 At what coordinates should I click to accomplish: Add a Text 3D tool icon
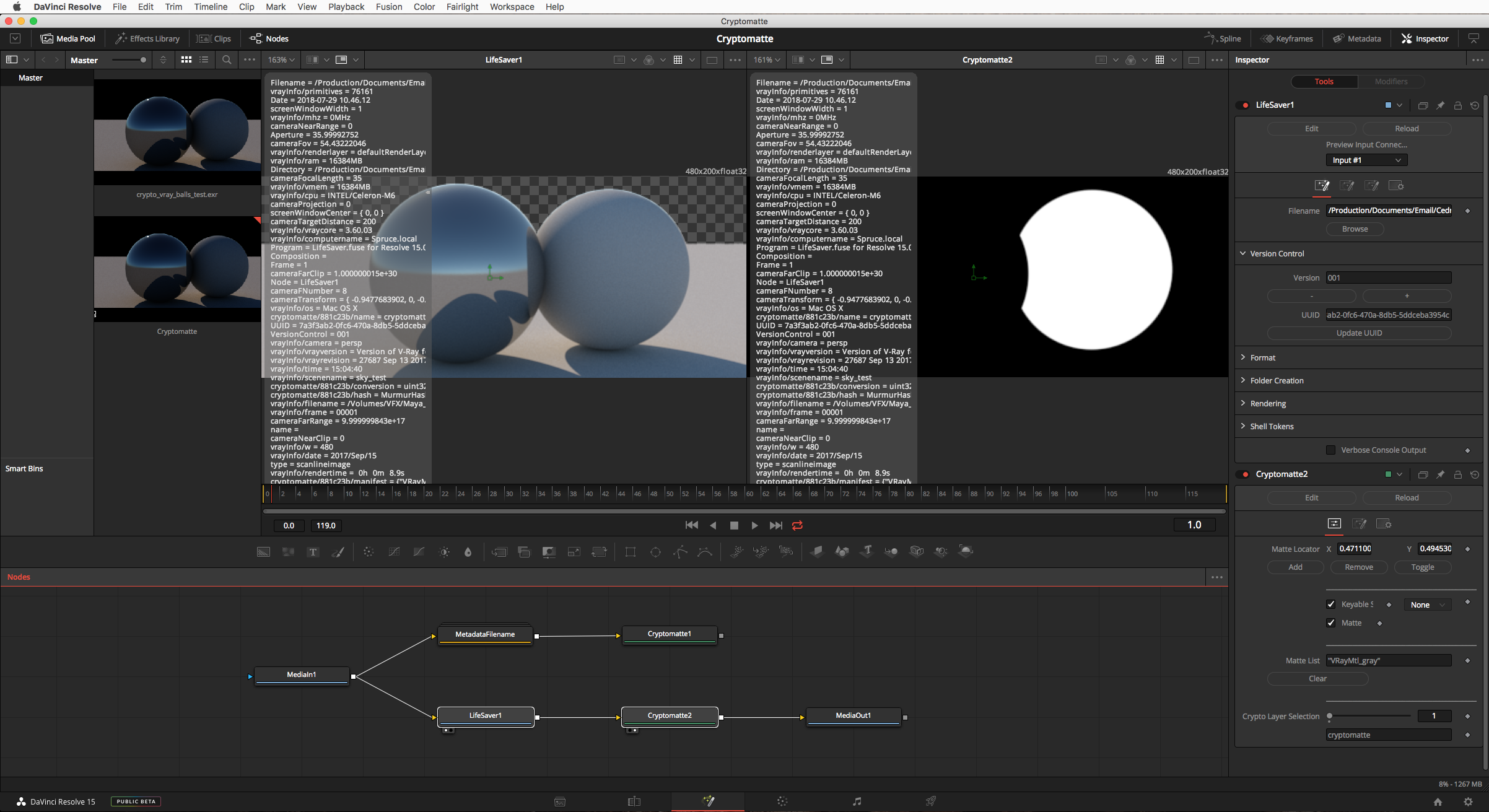click(x=867, y=551)
